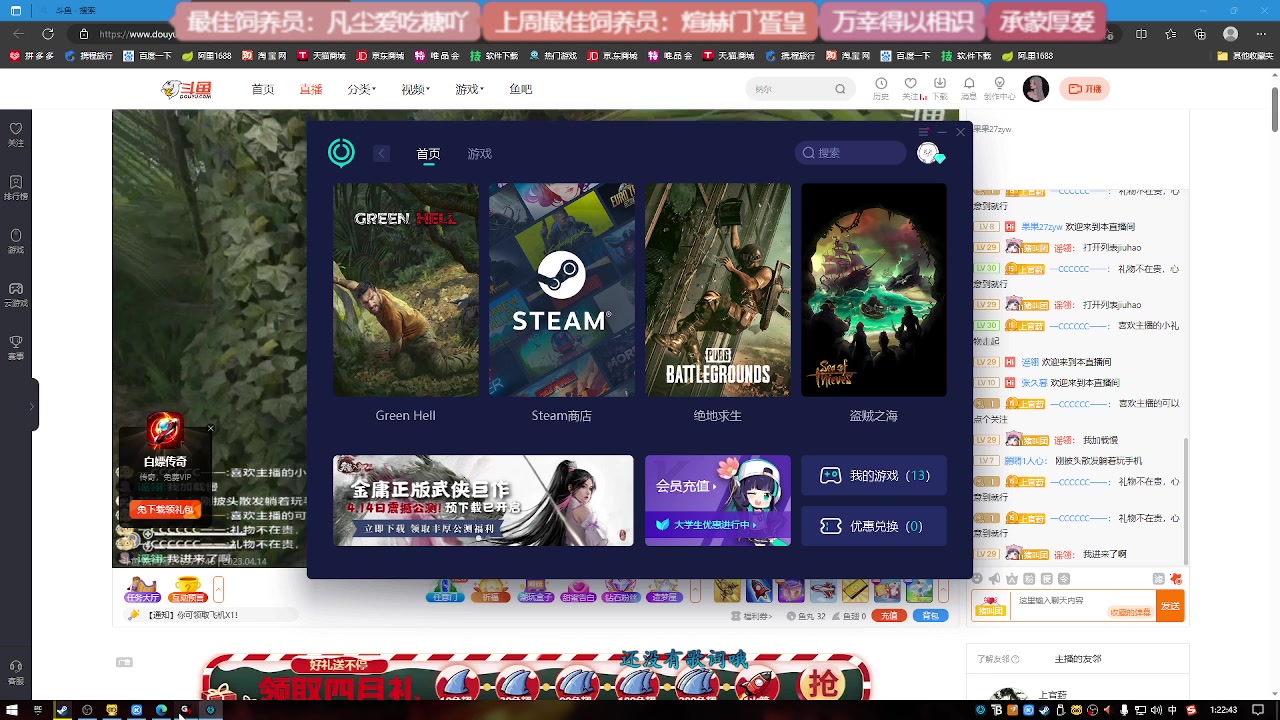Viewport: 1280px width, 720px height.
Task: Click the Douyu user avatar in header
Action: (x=1036, y=89)
